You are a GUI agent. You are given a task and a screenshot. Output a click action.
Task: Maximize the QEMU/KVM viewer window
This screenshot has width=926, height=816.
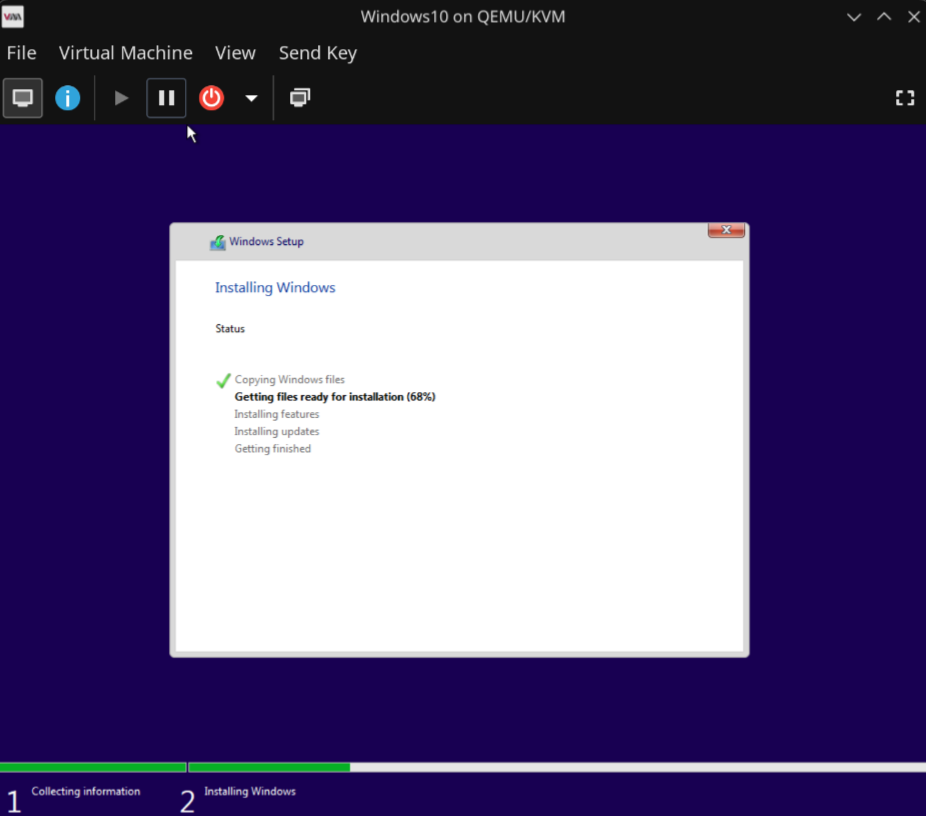(884, 17)
